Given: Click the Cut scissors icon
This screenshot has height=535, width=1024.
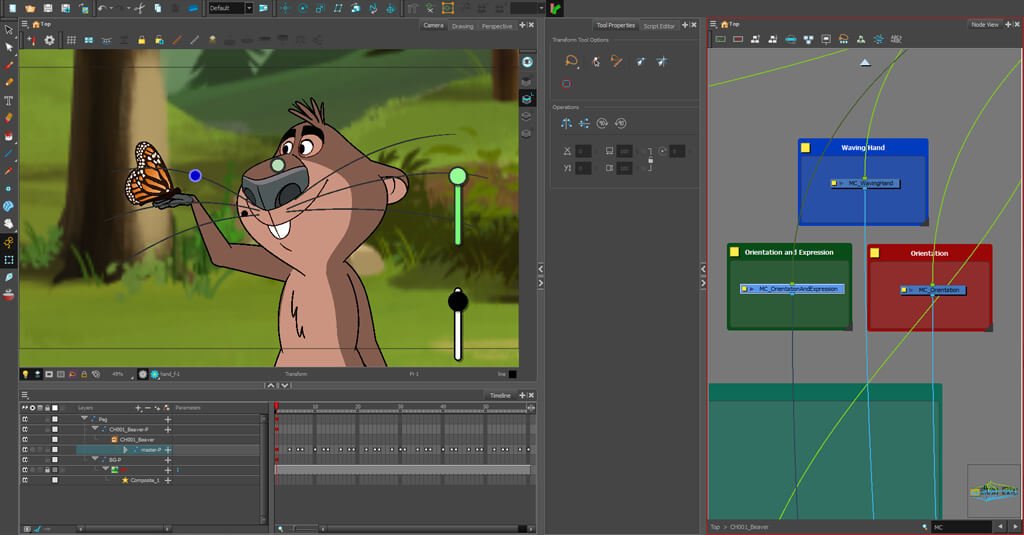Looking at the screenshot, I should pos(139,8).
